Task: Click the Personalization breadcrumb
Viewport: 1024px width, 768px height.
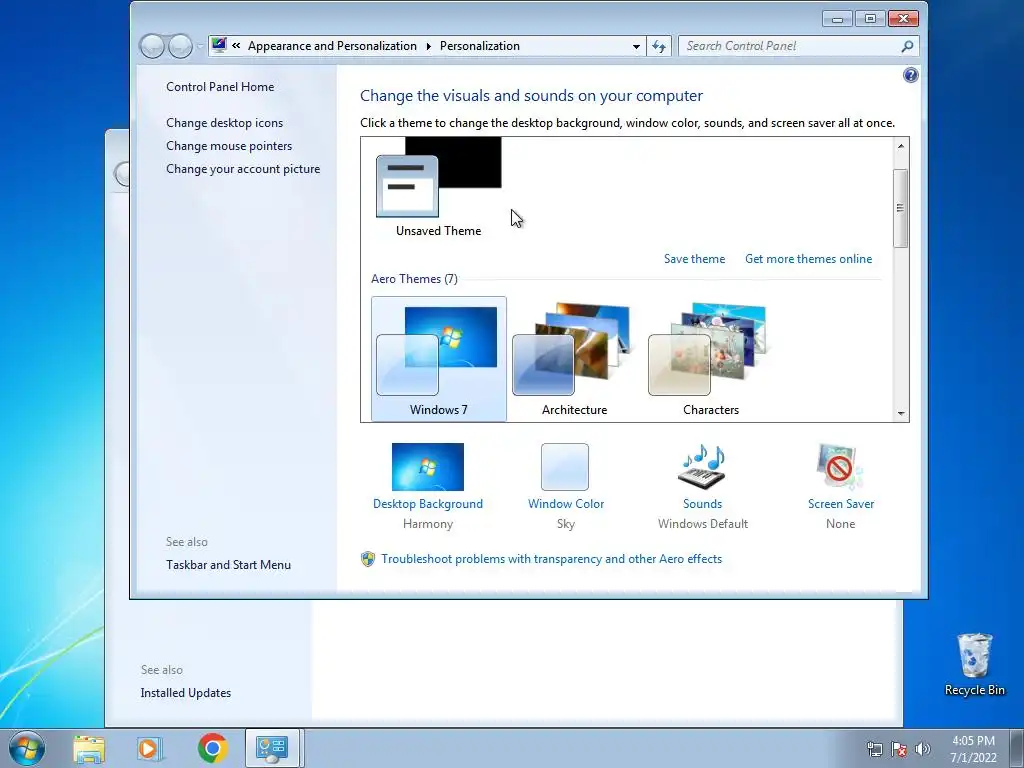Action: click(x=480, y=46)
